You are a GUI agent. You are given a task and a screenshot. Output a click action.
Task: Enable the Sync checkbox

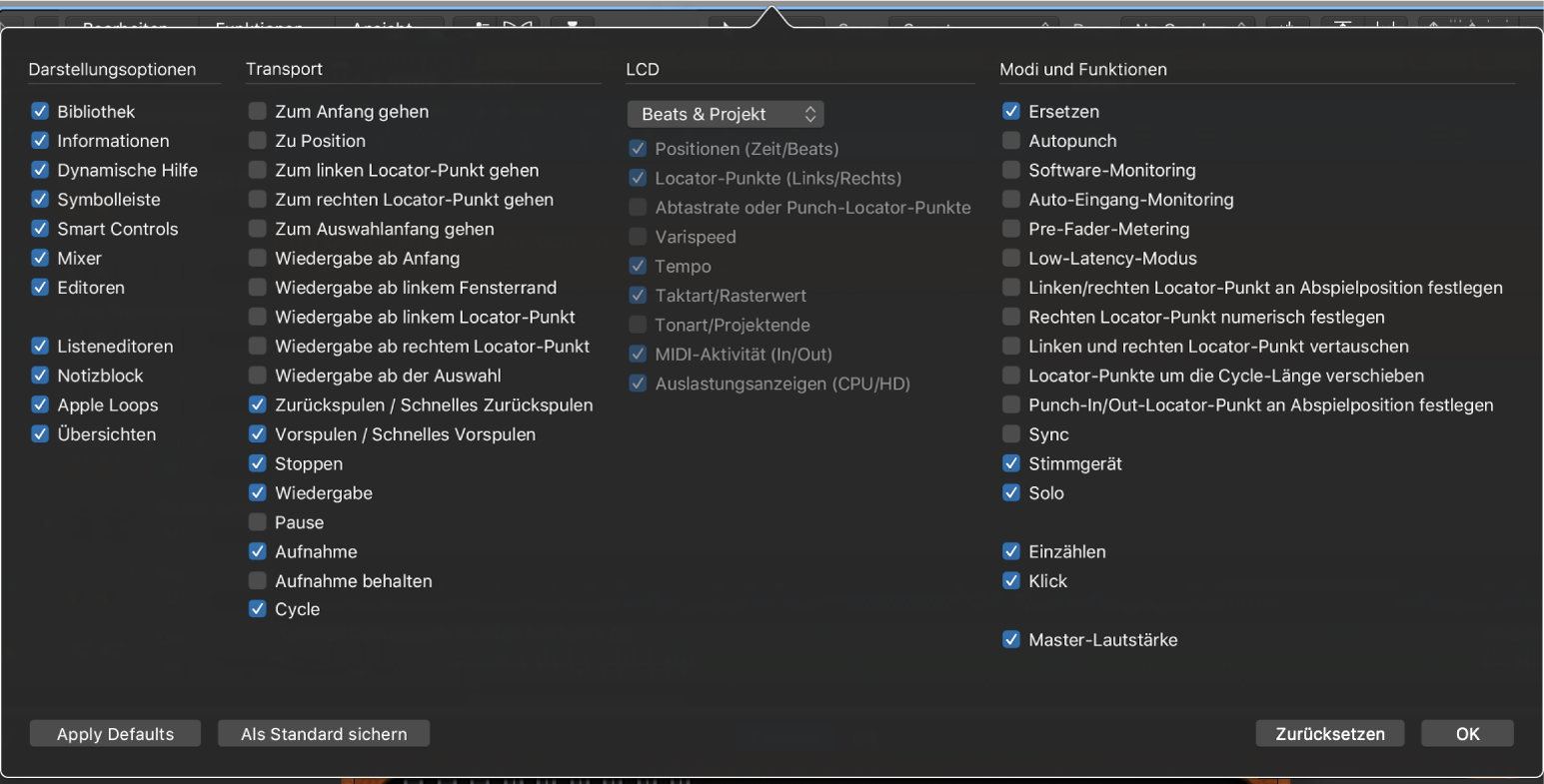coord(1011,434)
